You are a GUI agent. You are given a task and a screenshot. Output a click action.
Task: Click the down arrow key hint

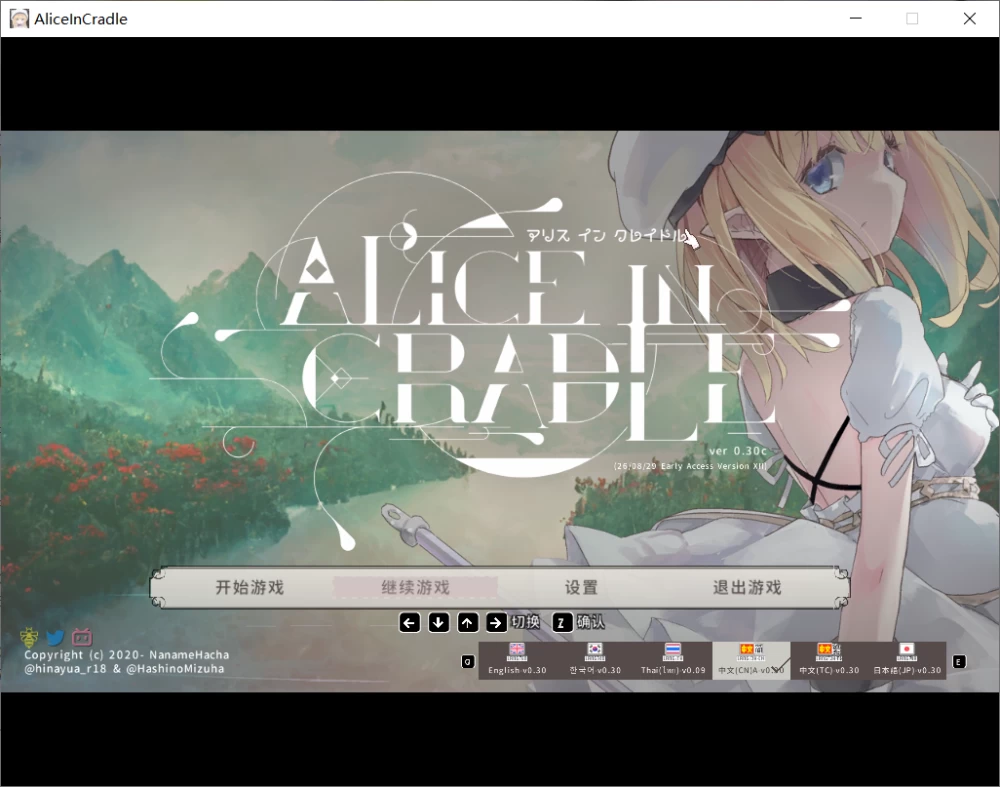pyautogui.click(x=438, y=622)
